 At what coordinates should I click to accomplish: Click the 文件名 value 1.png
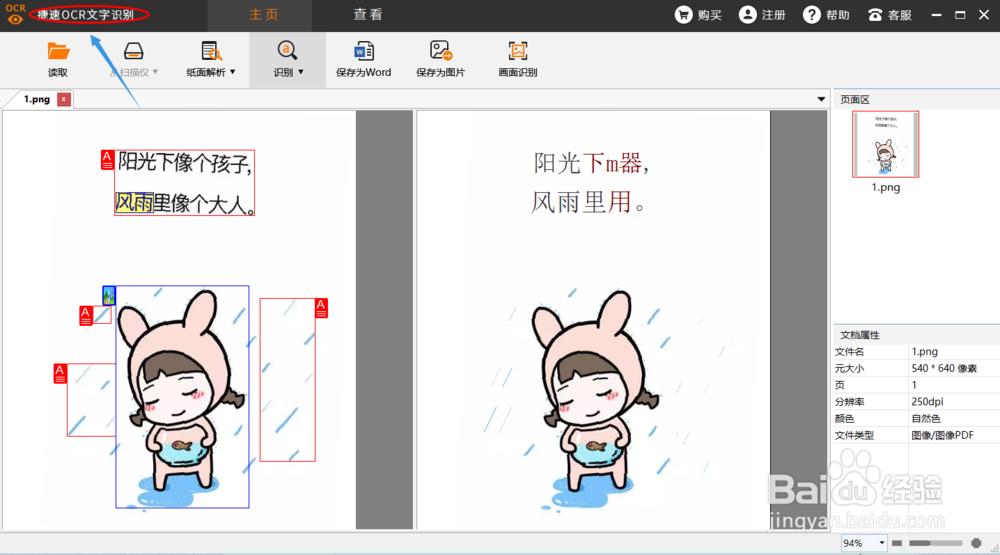(x=925, y=352)
